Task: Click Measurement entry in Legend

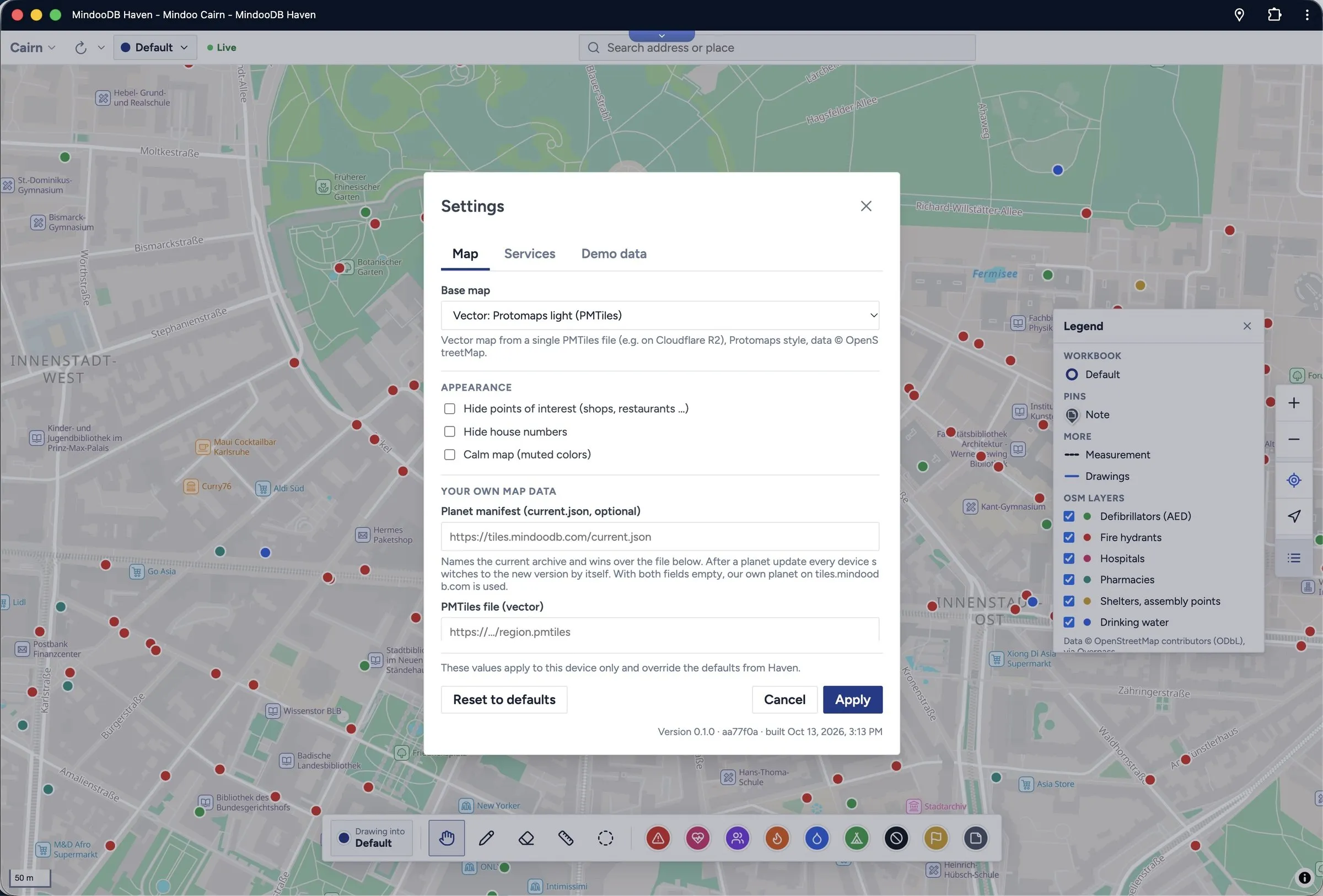Action: pos(1107,455)
